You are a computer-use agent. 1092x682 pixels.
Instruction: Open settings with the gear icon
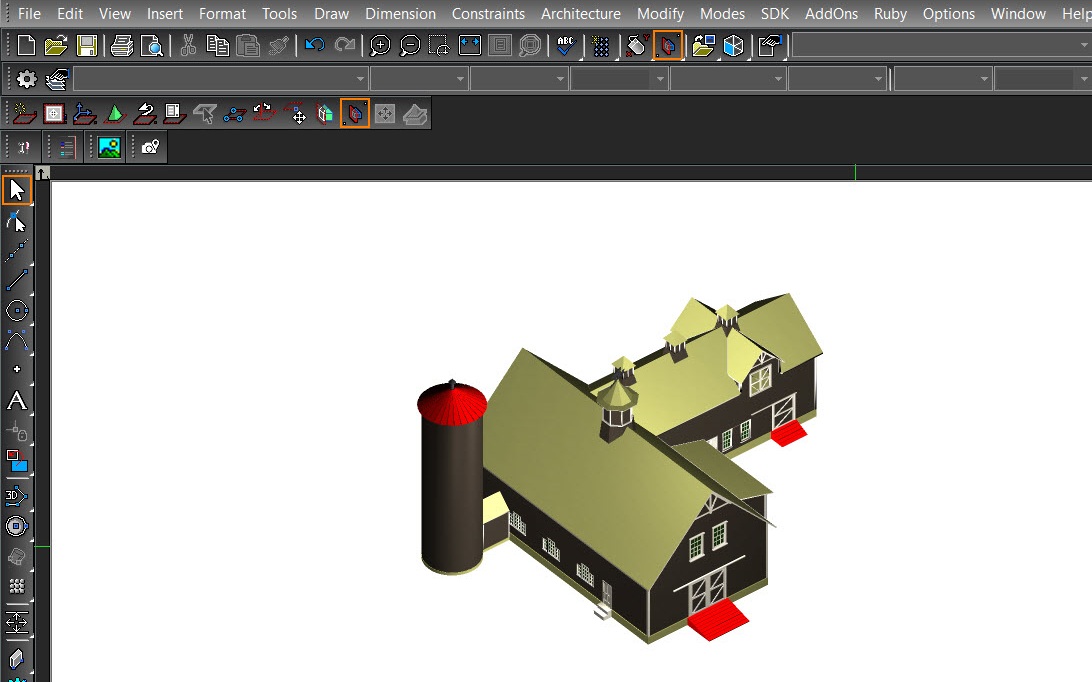(x=26, y=79)
